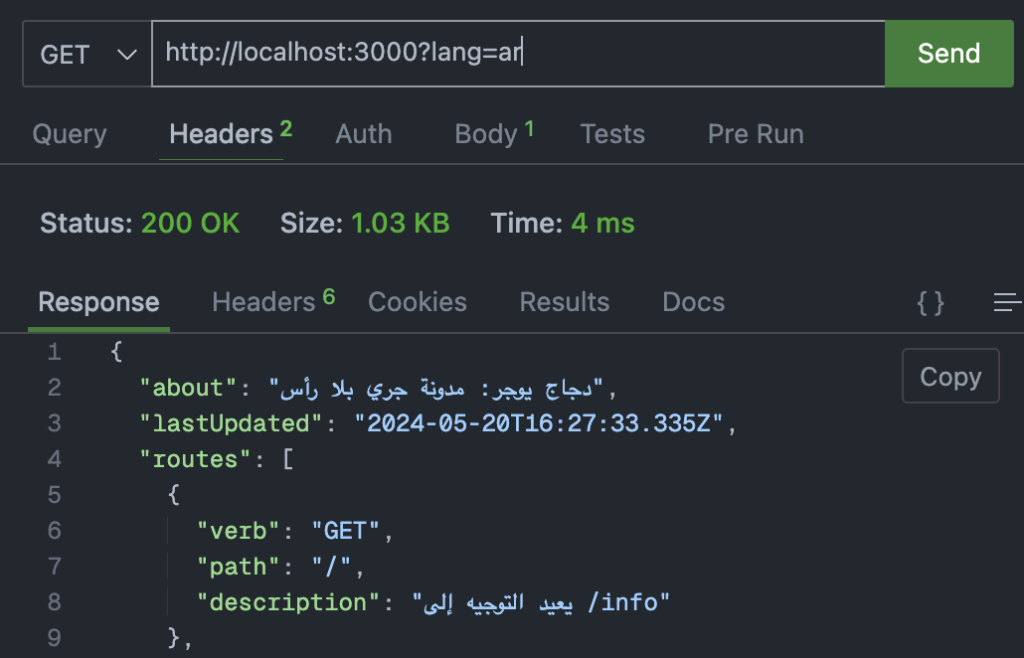Image resolution: width=1024 pixels, height=658 pixels.
Task: Switch to the Query tab
Action: [69, 133]
